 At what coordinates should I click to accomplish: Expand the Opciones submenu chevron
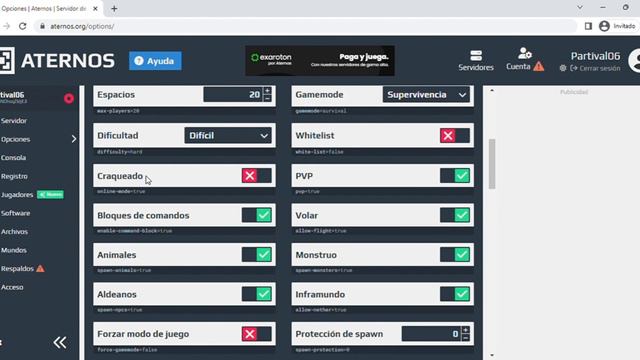tap(74, 139)
